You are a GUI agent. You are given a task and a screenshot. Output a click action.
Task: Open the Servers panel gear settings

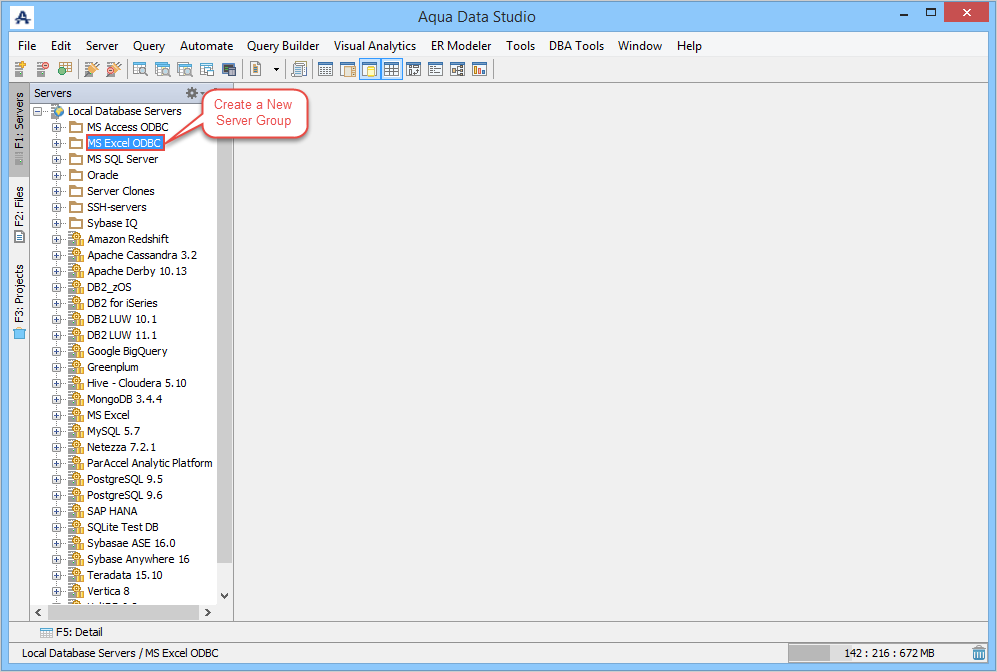(192, 93)
